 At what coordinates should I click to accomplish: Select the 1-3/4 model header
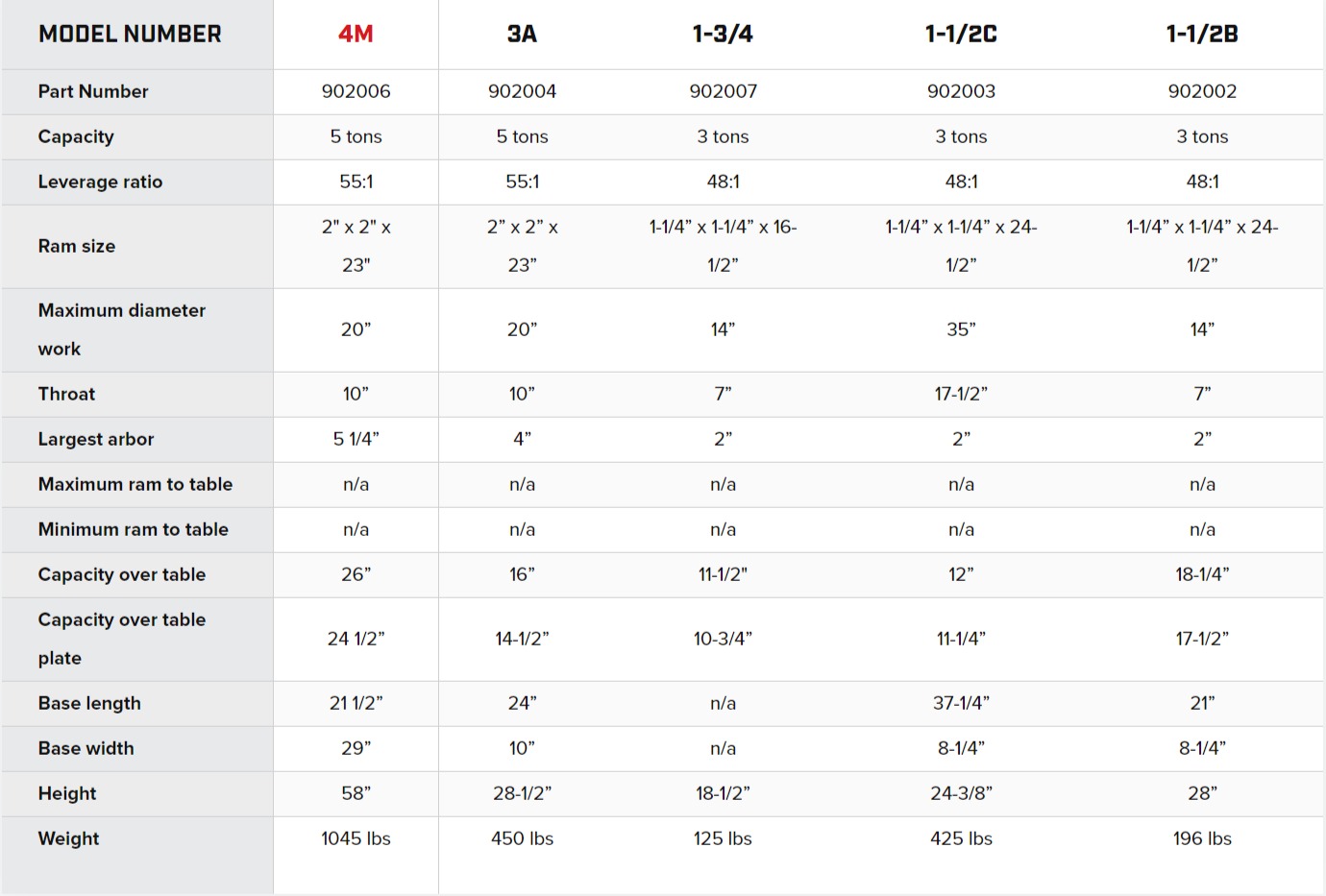[x=723, y=35]
